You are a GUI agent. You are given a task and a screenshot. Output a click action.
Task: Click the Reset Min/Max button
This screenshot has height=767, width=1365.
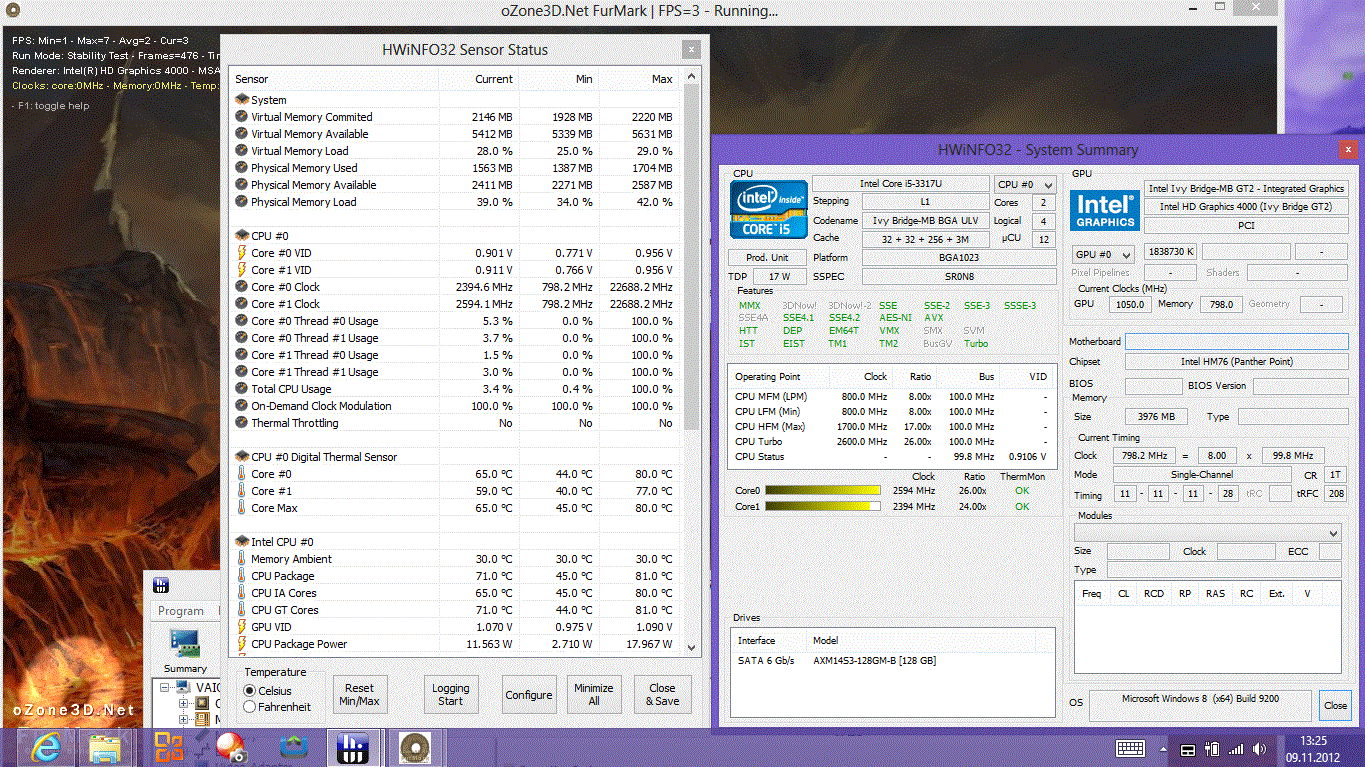pyautogui.click(x=359, y=695)
